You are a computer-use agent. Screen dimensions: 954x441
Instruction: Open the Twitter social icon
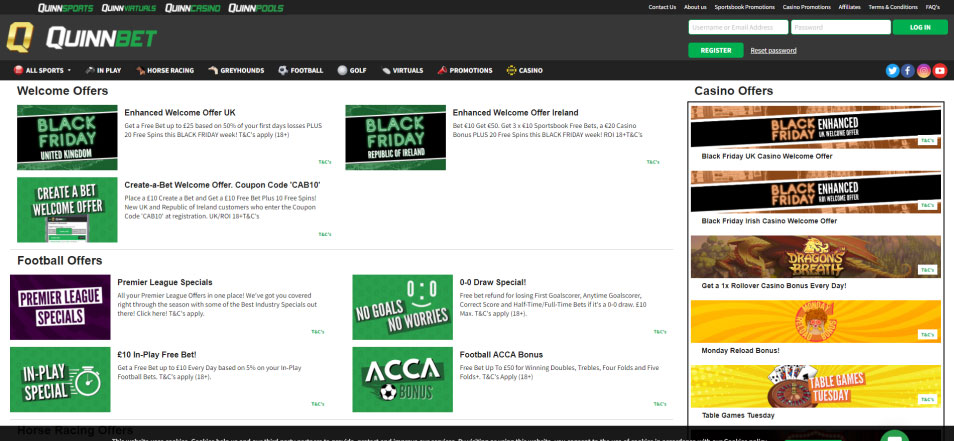893,71
